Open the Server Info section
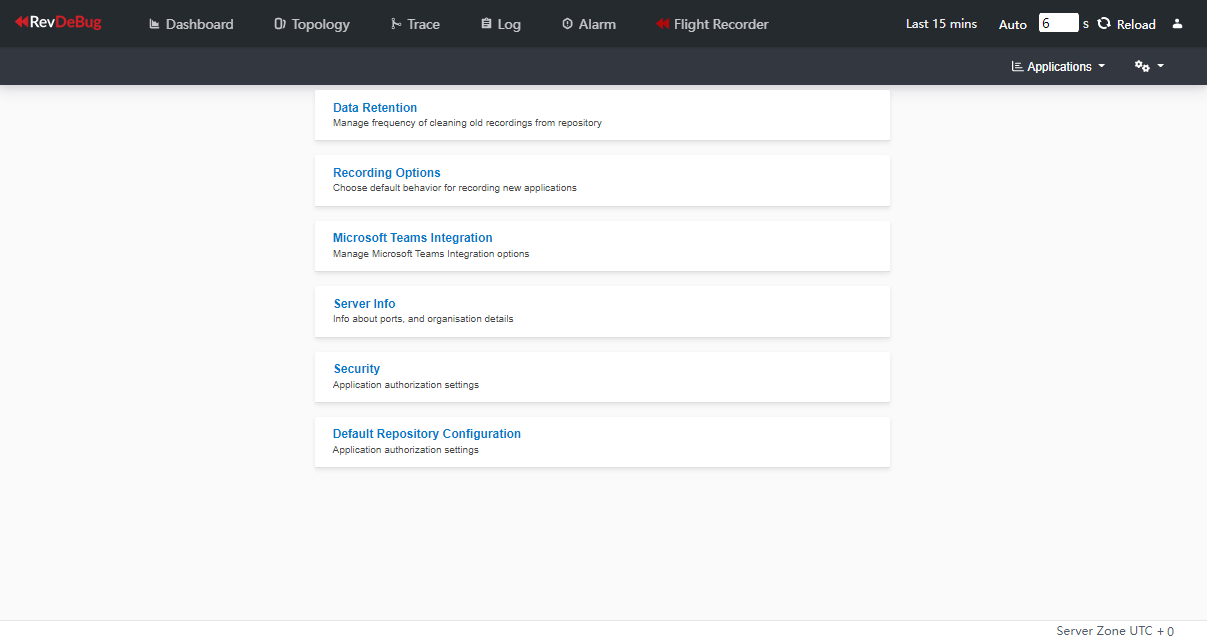The image size is (1207, 640). [x=364, y=304]
